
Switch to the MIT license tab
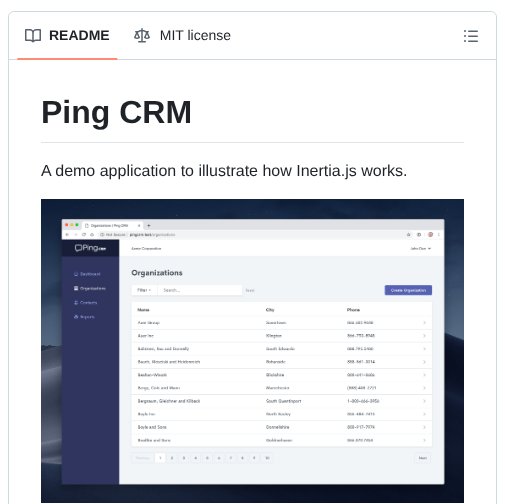(x=182, y=36)
